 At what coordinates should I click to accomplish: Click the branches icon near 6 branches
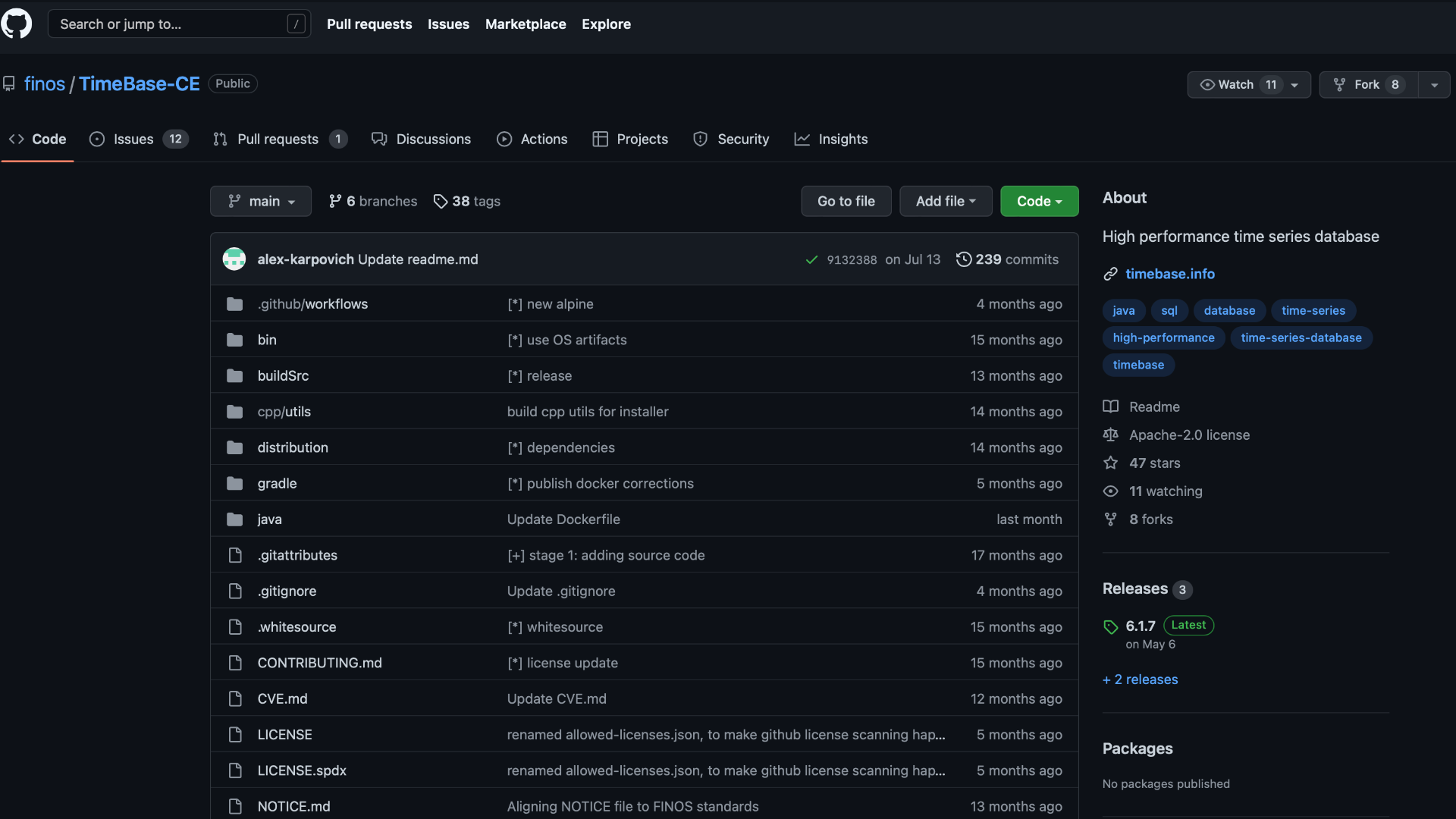[335, 201]
